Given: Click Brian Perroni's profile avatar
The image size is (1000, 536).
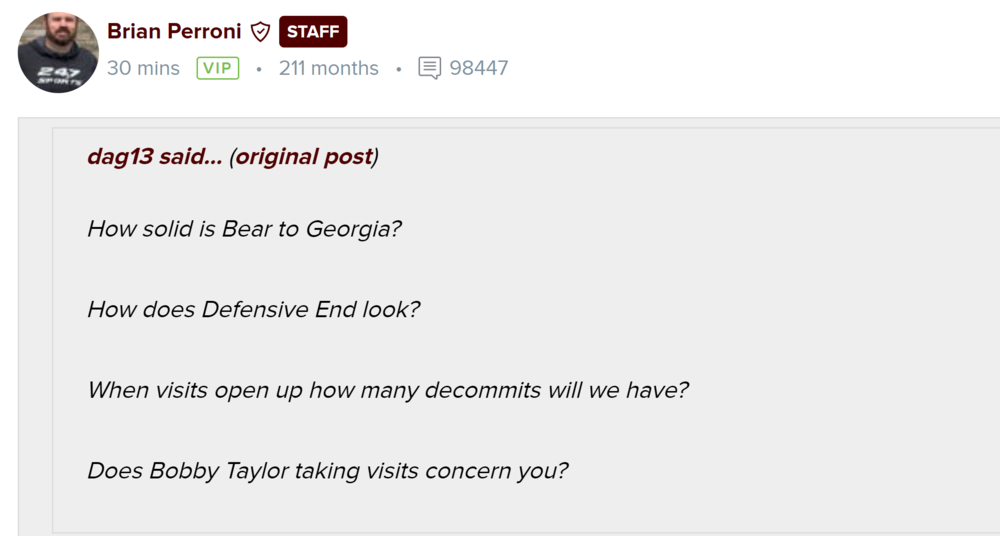Looking at the screenshot, I should coord(58,52).
